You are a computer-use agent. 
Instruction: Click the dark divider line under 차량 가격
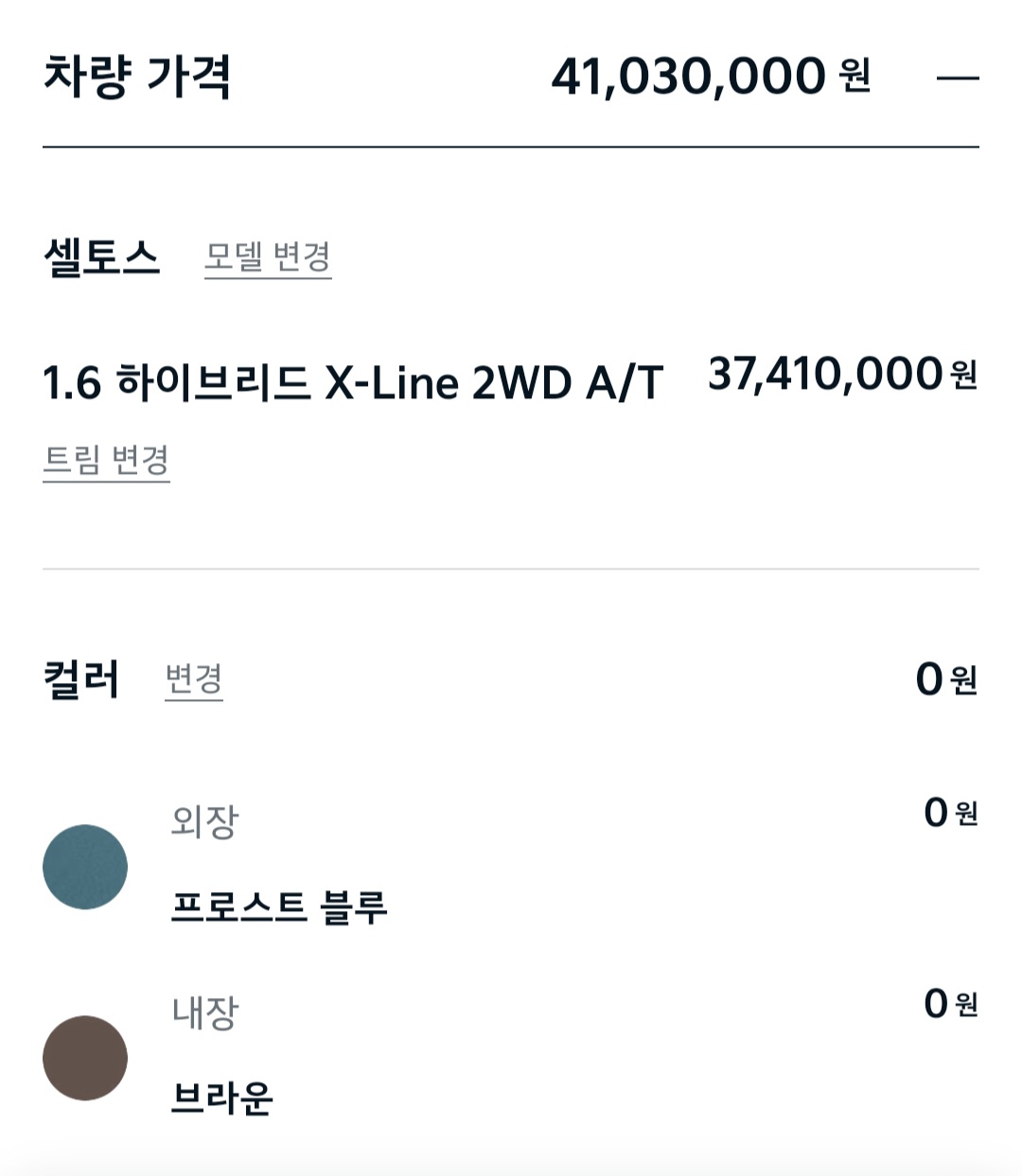point(511,148)
